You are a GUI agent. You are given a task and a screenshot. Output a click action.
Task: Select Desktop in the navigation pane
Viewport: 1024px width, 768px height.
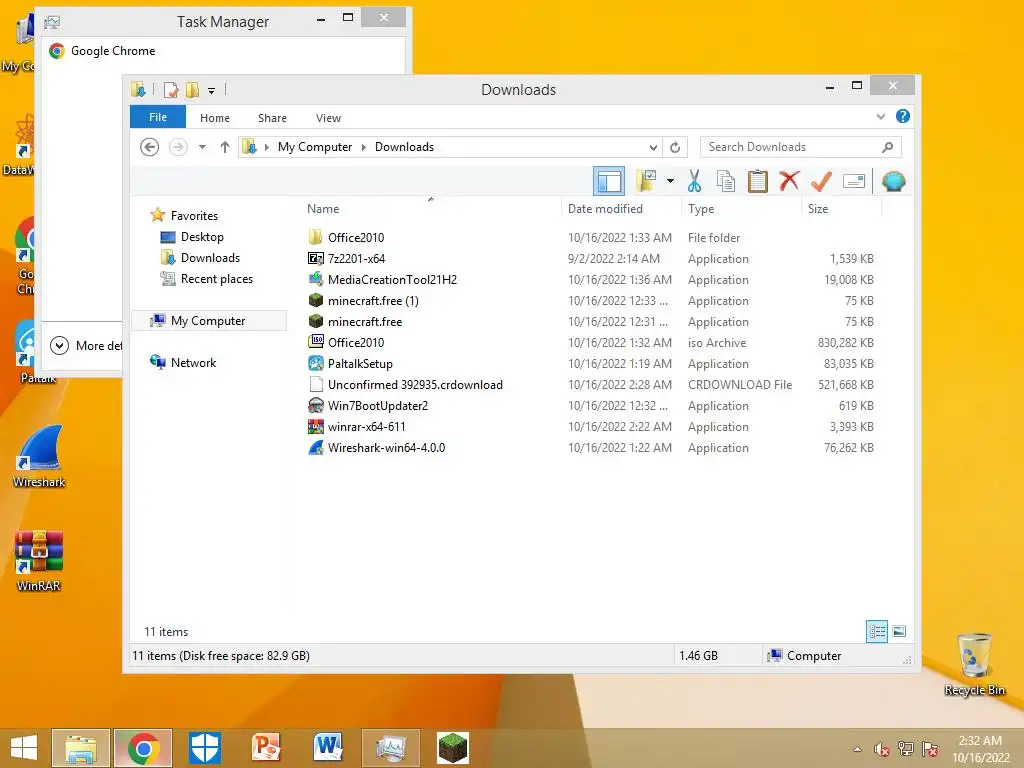[202, 236]
